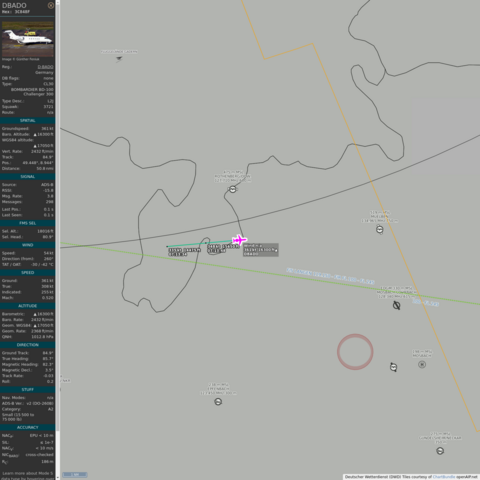Select the SPATIAL section header
480x480 pixels.
click(x=28, y=120)
